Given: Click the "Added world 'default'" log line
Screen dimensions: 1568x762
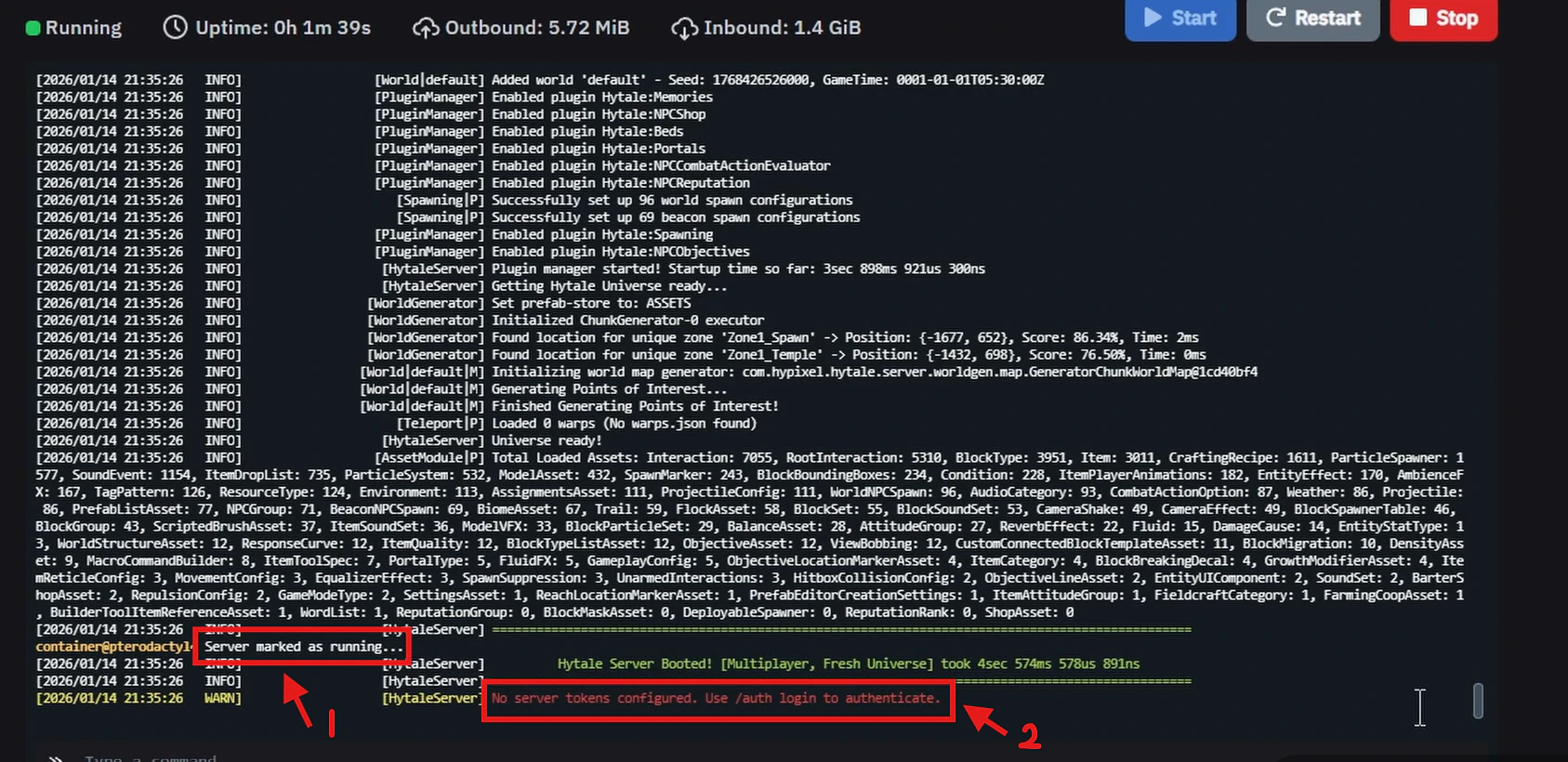Looking at the screenshot, I should [768, 80].
